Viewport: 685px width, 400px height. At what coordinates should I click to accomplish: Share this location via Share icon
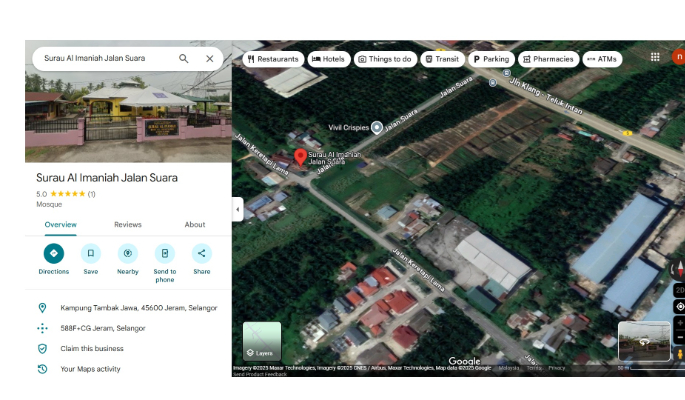click(x=202, y=253)
